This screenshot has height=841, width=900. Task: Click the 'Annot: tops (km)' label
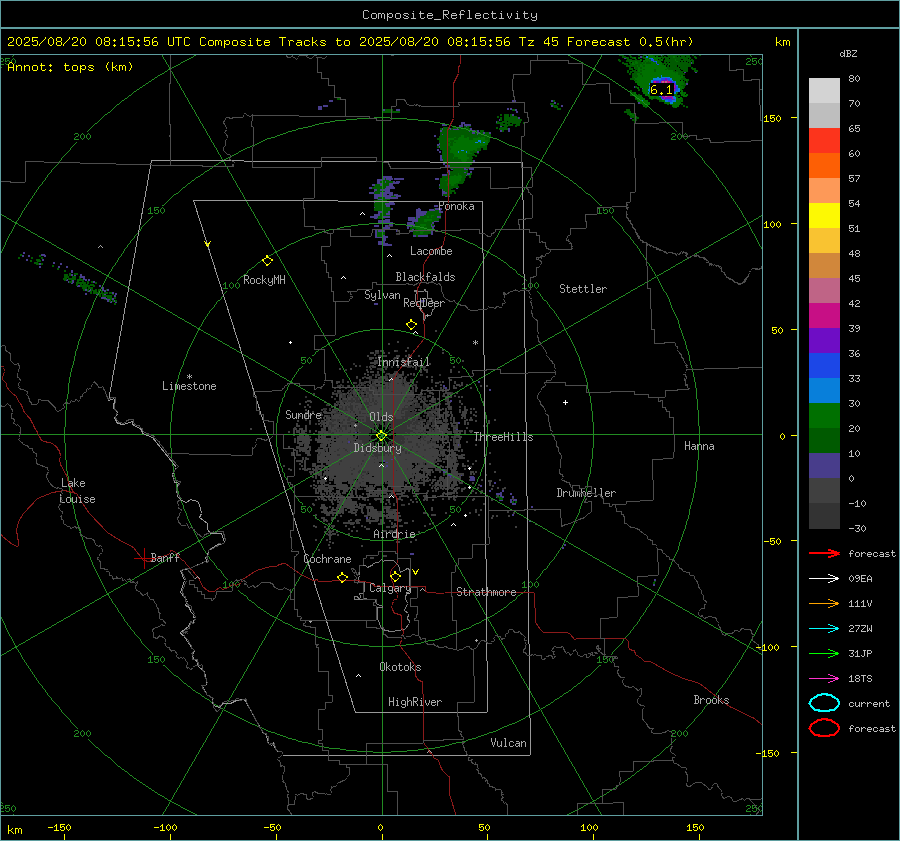click(x=70, y=67)
